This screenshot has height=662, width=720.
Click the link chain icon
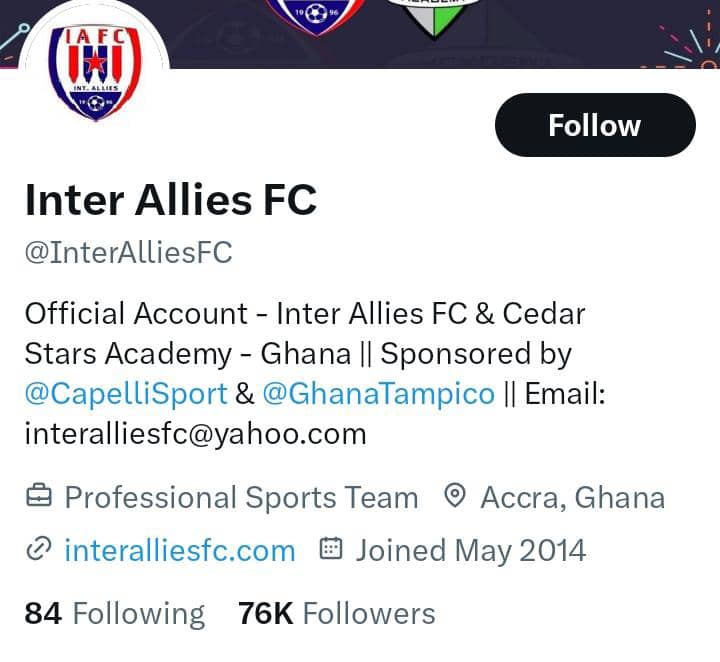[x=38, y=549]
